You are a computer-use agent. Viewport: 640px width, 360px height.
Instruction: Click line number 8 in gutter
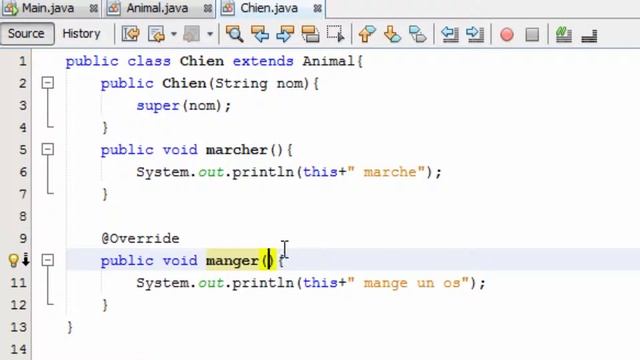(x=22, y=216)
